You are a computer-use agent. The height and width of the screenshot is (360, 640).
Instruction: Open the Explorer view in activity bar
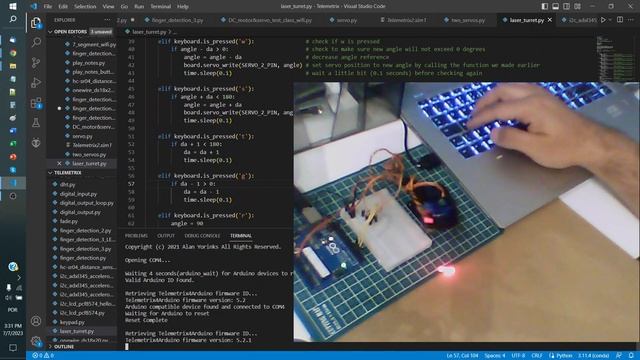tap(36, 22)
